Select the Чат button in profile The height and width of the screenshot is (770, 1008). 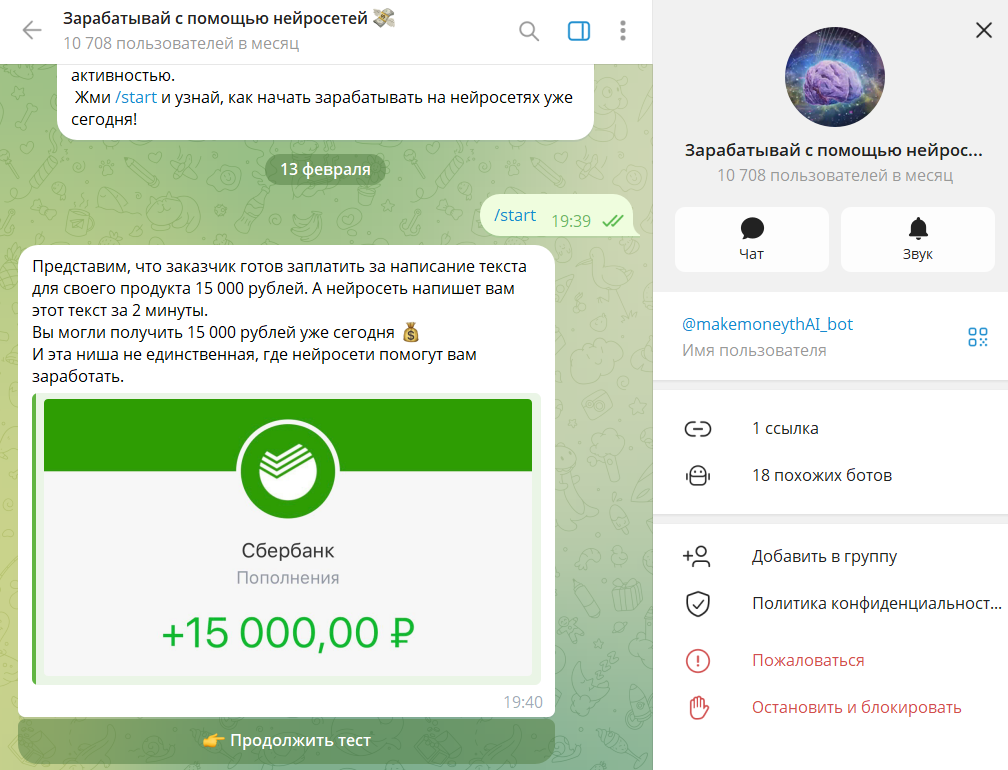[x=752, y=239]
